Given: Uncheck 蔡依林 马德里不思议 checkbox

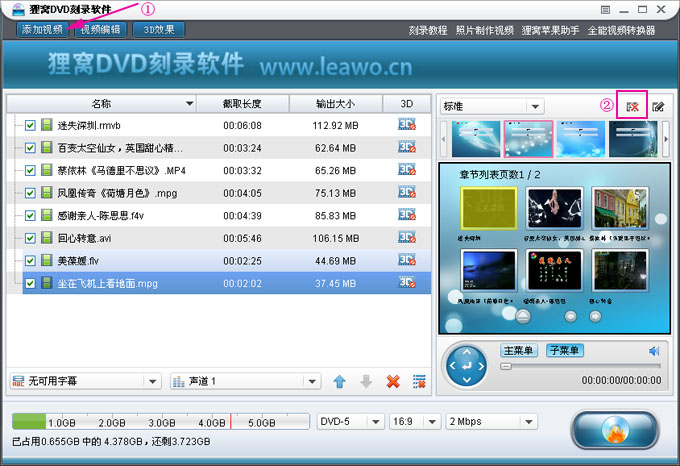Looking at the screenshot, I should click(30, 170).
